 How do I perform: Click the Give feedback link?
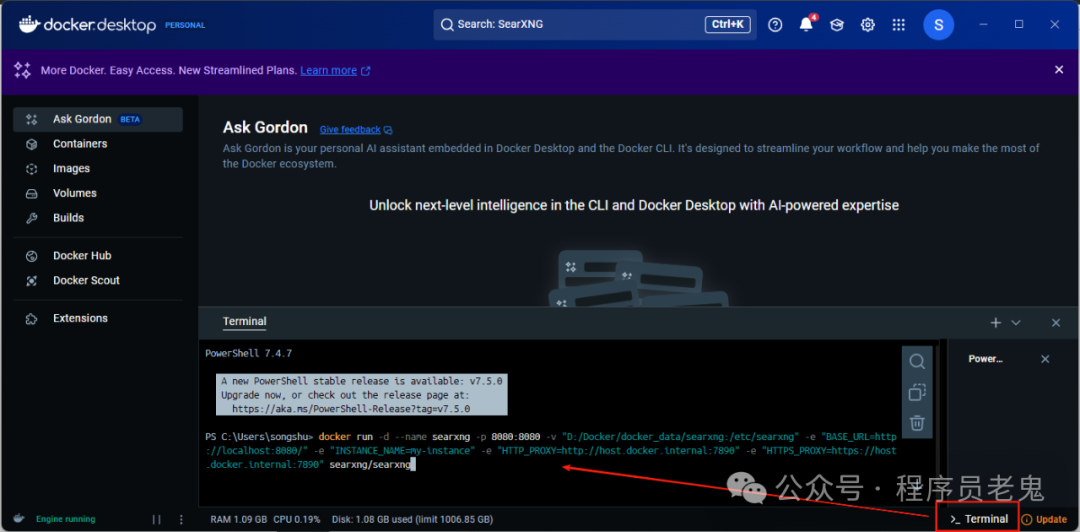pyautogui.click(x=350, y=130)
